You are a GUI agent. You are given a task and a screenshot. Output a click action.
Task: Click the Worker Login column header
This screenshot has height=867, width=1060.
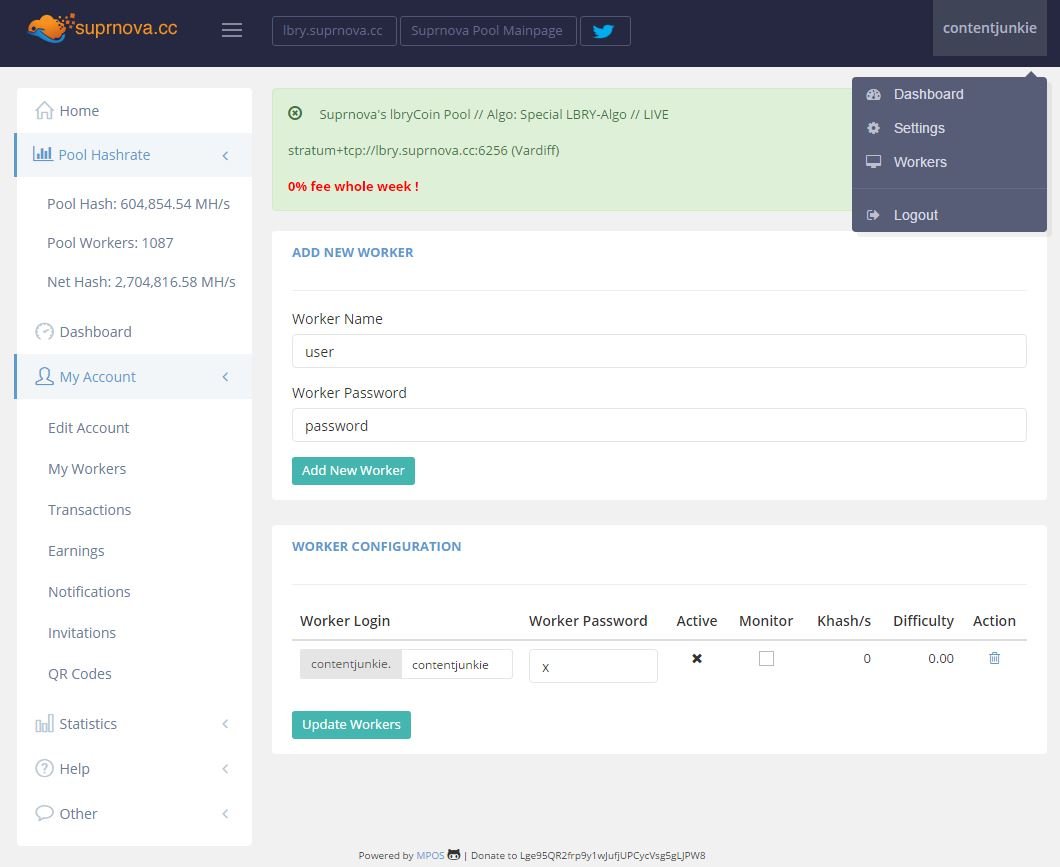[x=345, y=621]
